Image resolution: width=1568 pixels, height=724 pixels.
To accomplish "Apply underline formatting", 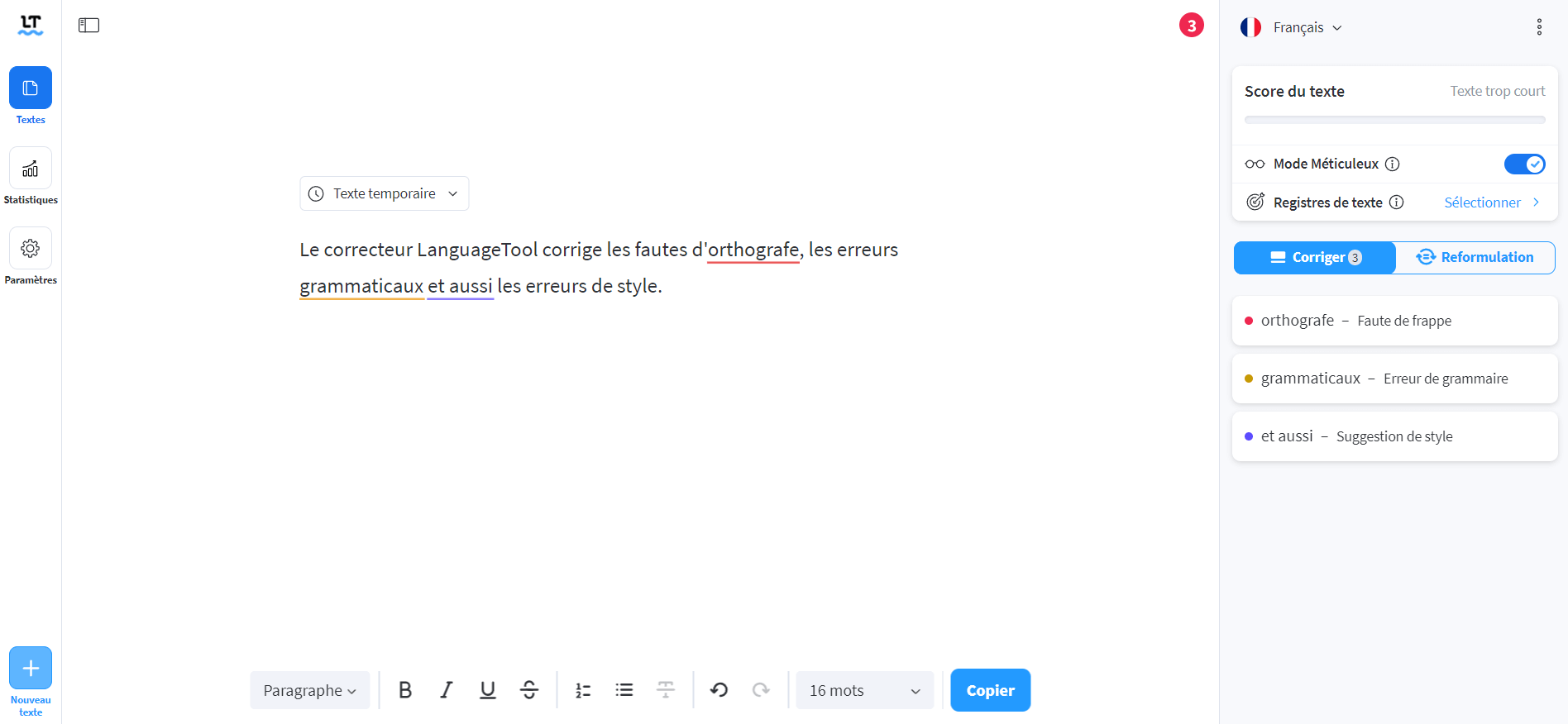I will point(488,690).
